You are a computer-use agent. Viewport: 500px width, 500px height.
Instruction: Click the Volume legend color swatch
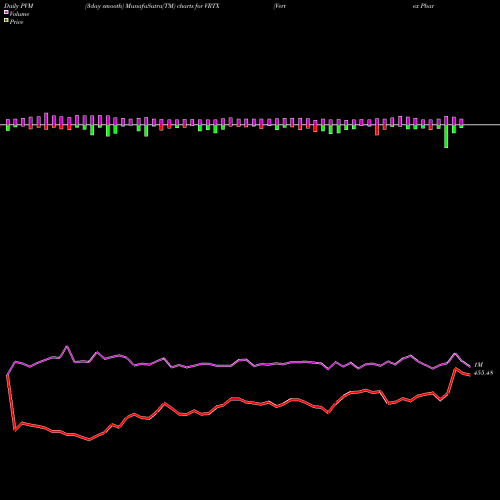(6, 12)
